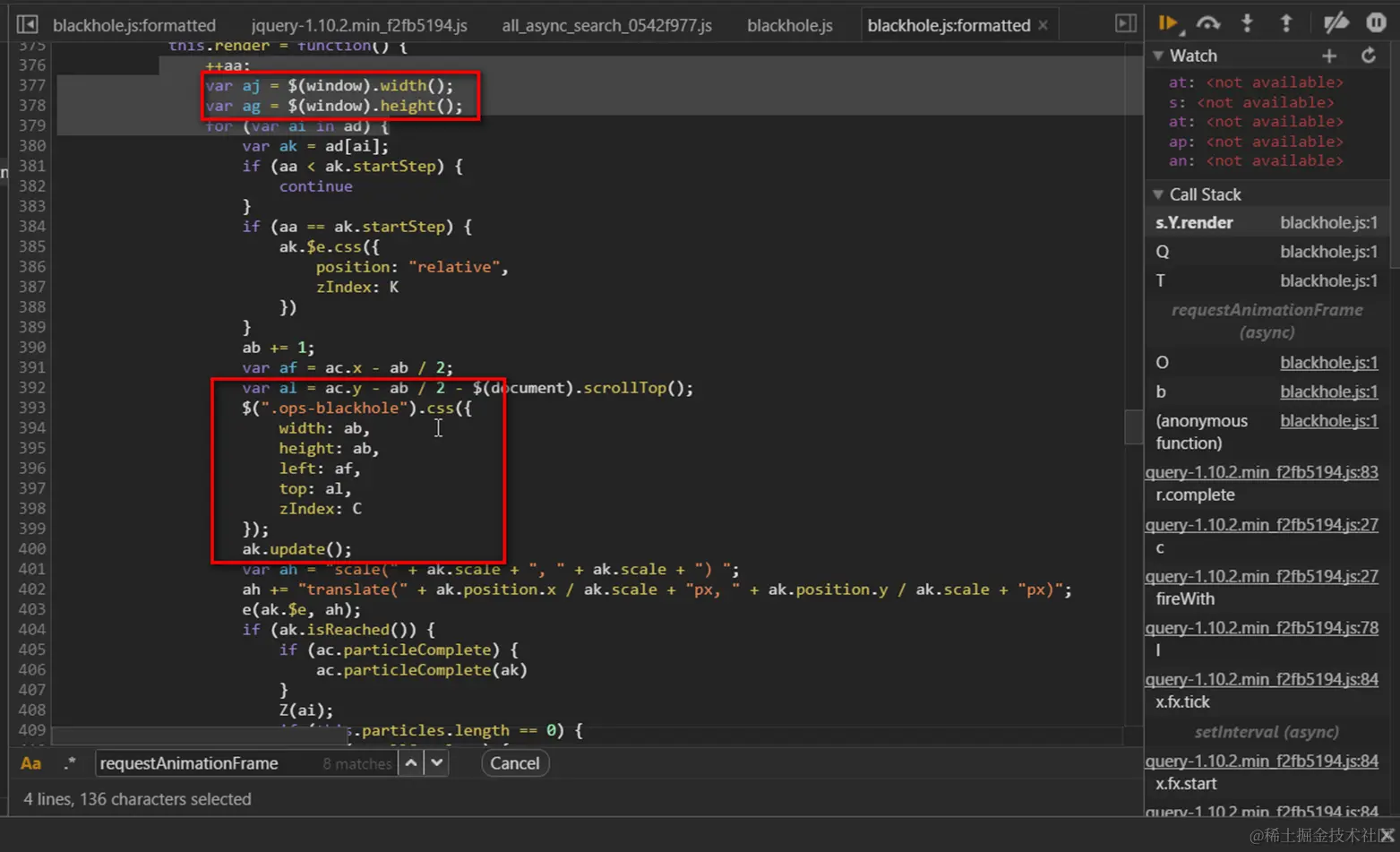Deactivate all breakpoints
This screenshot has width=1400, height=852.
1336,23
